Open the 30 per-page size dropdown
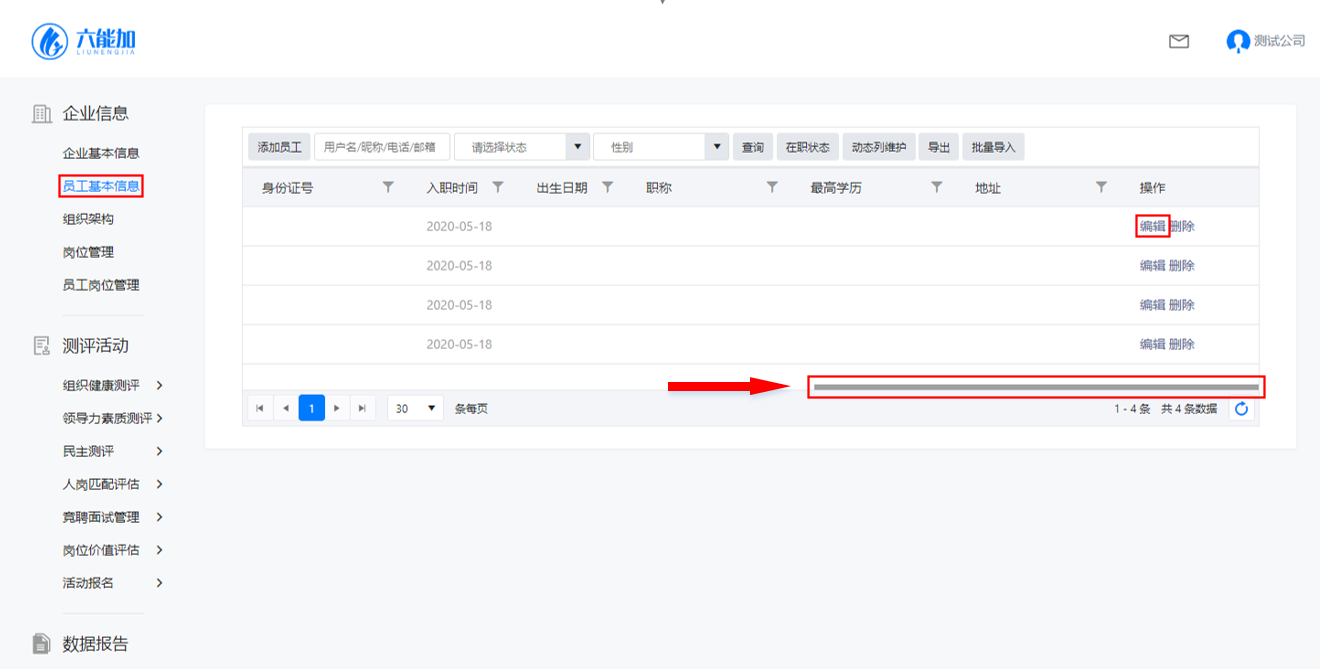1320x669 pixels. 415,408
